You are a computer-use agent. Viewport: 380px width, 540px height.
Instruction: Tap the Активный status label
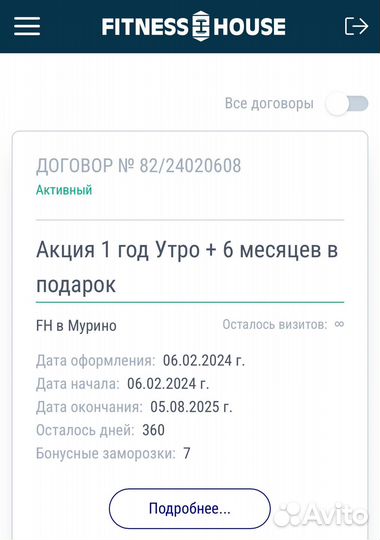64,190
